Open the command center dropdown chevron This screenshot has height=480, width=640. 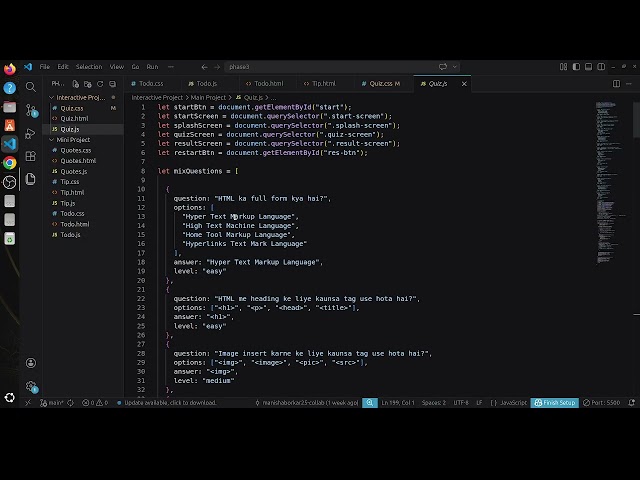click(x=454, y=67)
